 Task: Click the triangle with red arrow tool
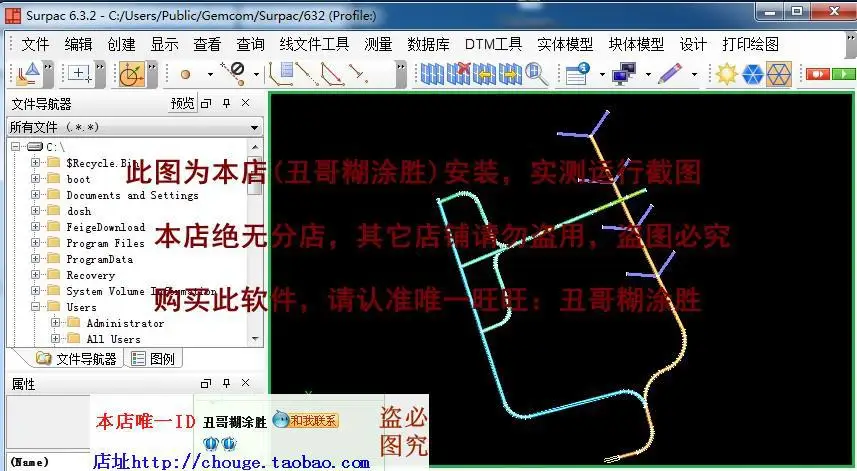[x=332, y=74]
